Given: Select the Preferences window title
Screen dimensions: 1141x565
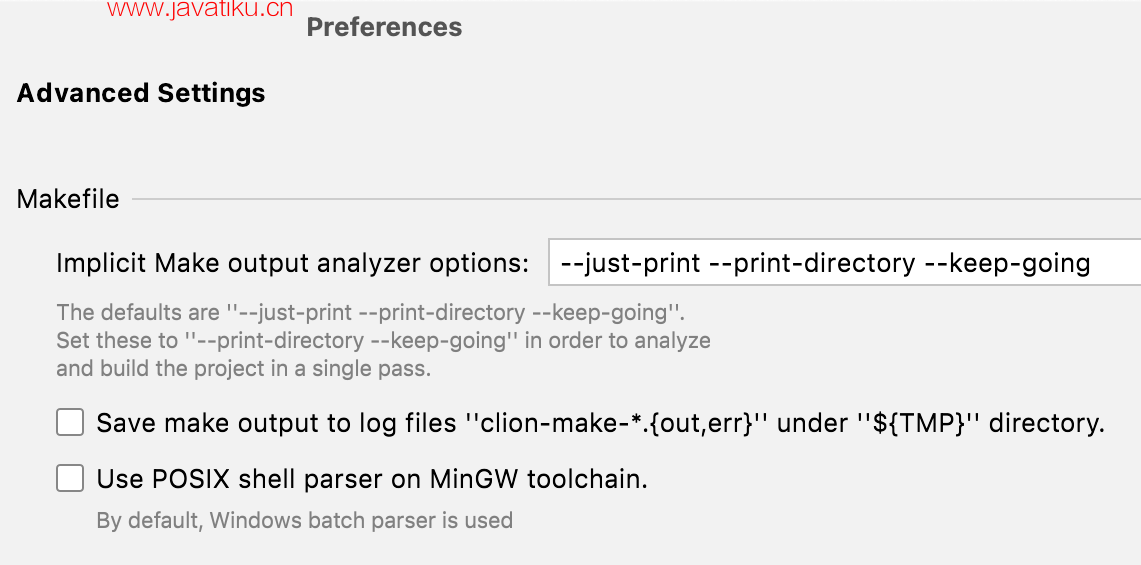Looking at the screenshot, I should pyautogui.click(x=384, y=27).
